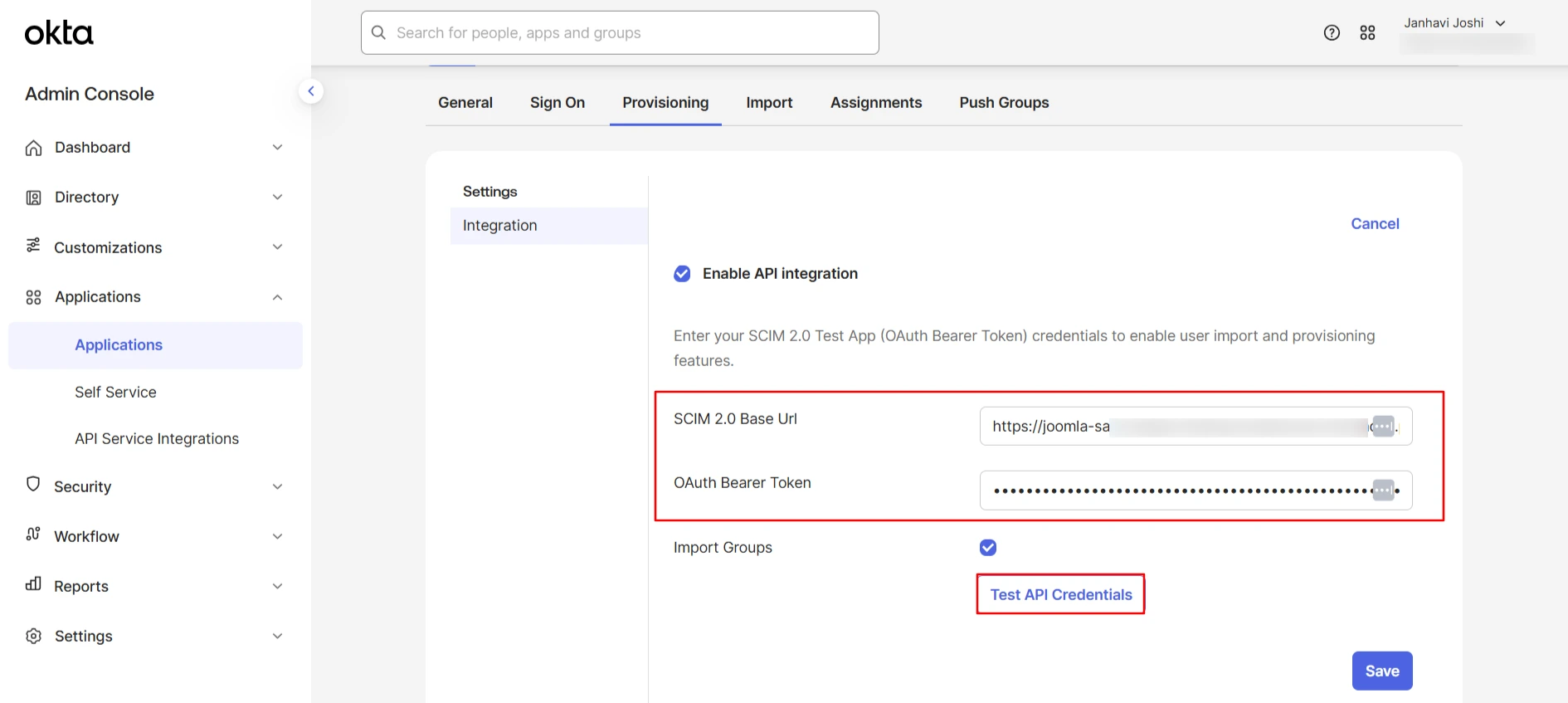Open the Import tab

(769, 103)
